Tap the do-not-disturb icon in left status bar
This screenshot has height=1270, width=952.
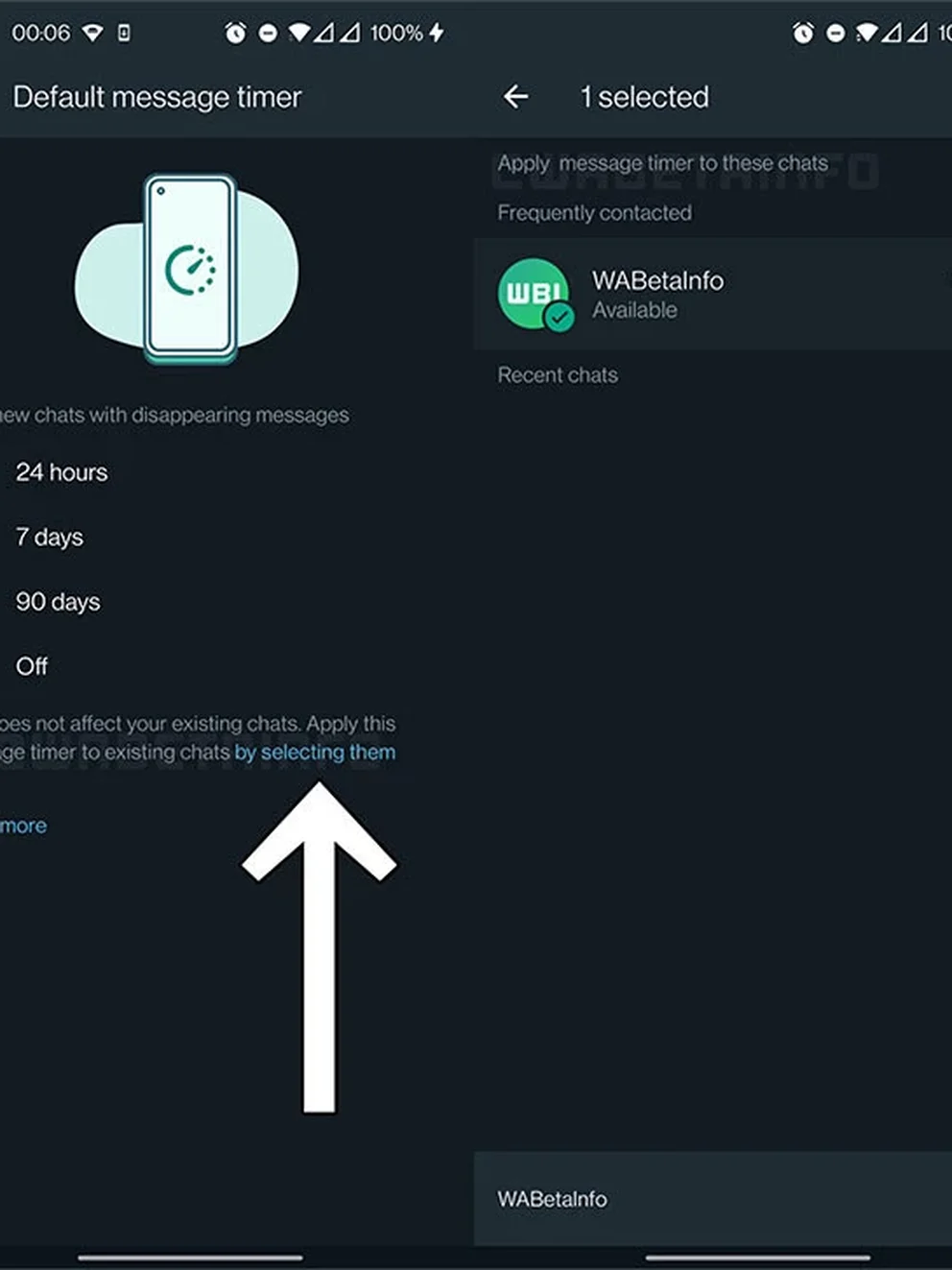(x=268, y=33)
